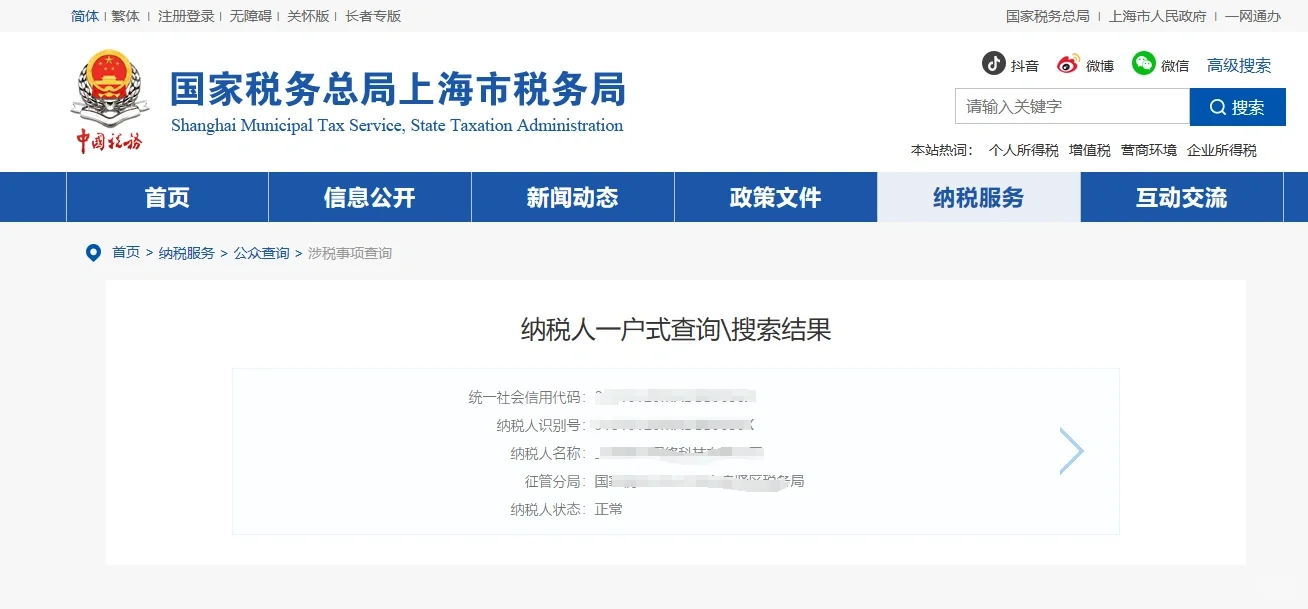Expand taxpayer result via right chevron arrow
The width and height of the screenshot is (1308, 609).
tap(1072, 451)
